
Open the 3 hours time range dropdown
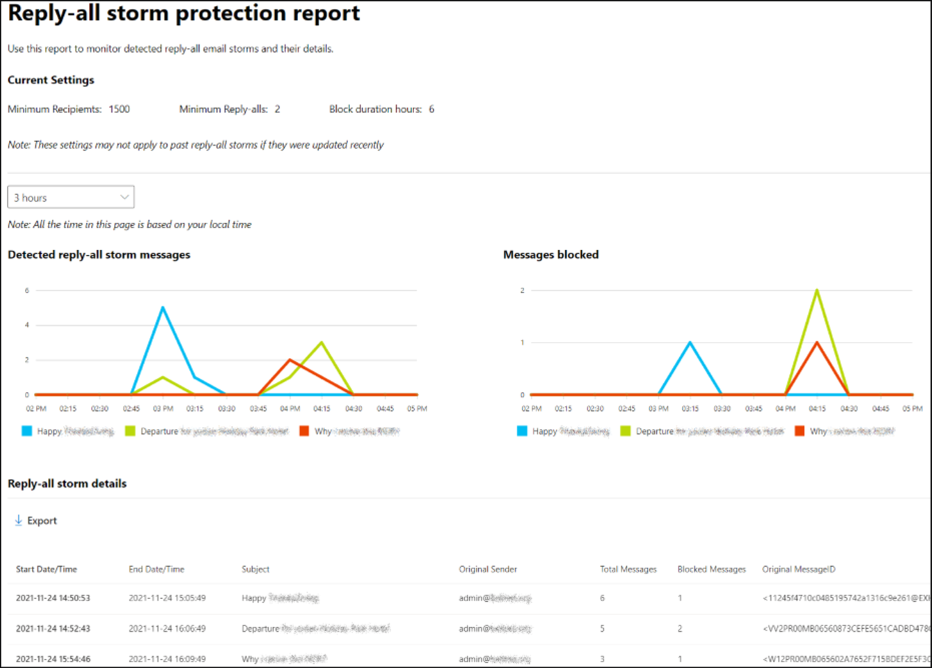click(x=71, y=198)
